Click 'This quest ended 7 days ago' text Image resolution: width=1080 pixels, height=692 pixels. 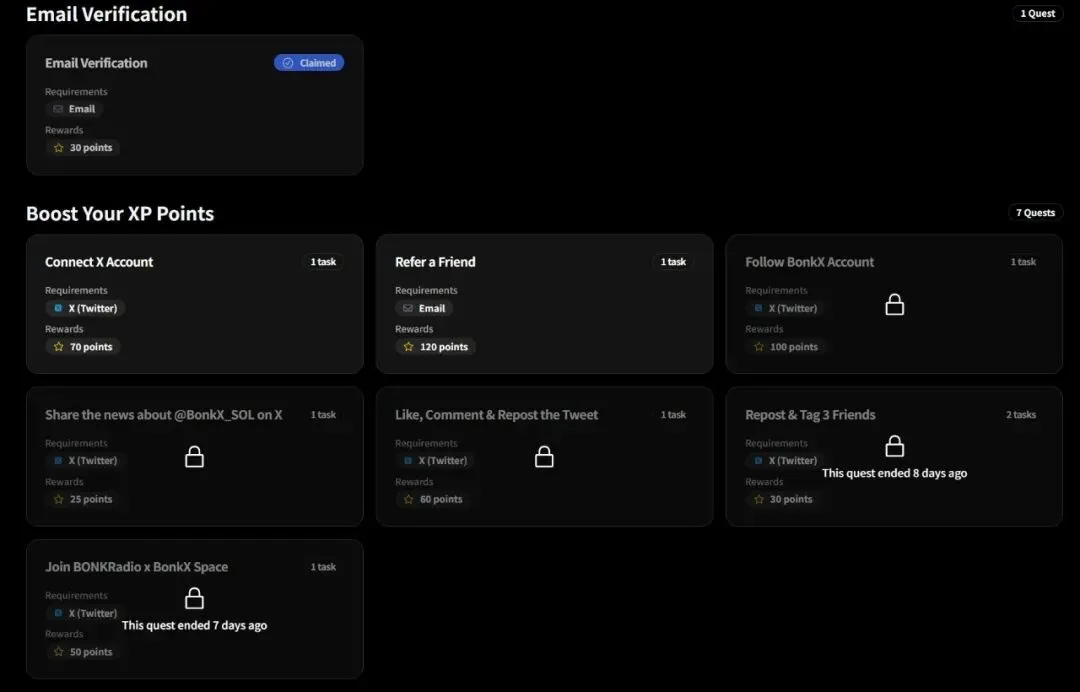tap(194, 625)
